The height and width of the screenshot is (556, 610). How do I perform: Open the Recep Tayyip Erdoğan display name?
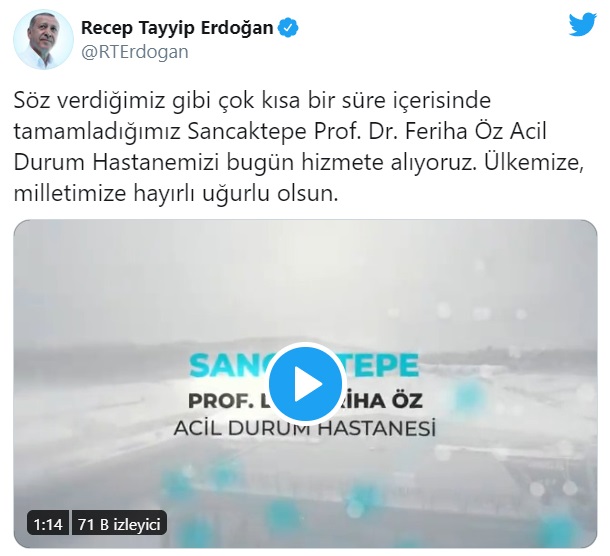click(x=177, y=28)
